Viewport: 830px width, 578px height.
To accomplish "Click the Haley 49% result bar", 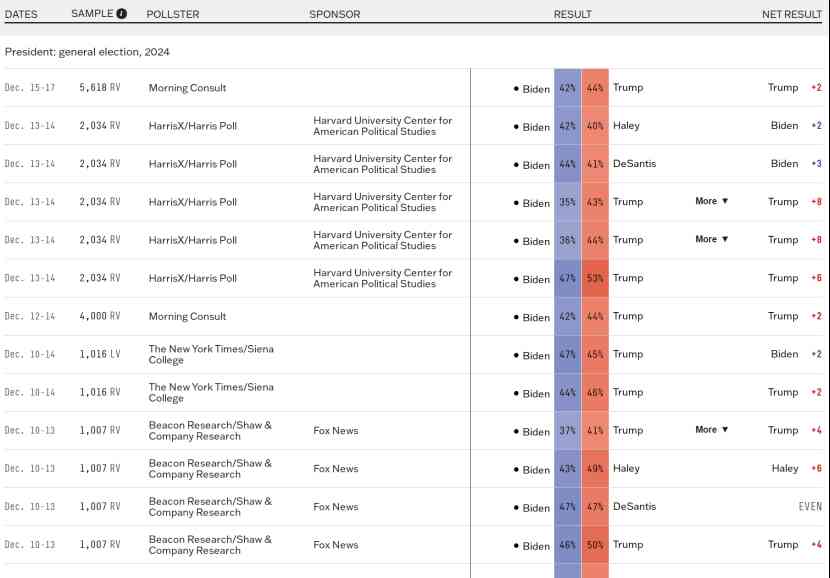I will 595,469.
